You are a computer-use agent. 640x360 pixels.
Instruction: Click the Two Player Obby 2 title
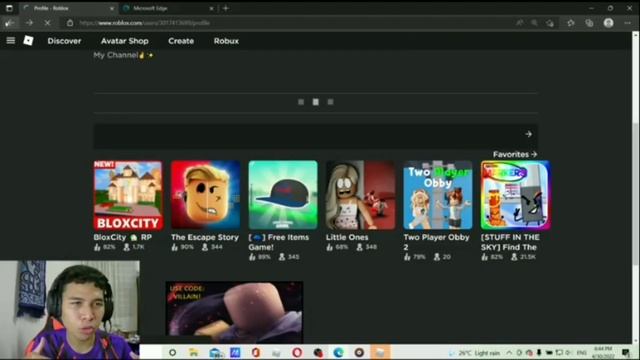pos(436,242)
